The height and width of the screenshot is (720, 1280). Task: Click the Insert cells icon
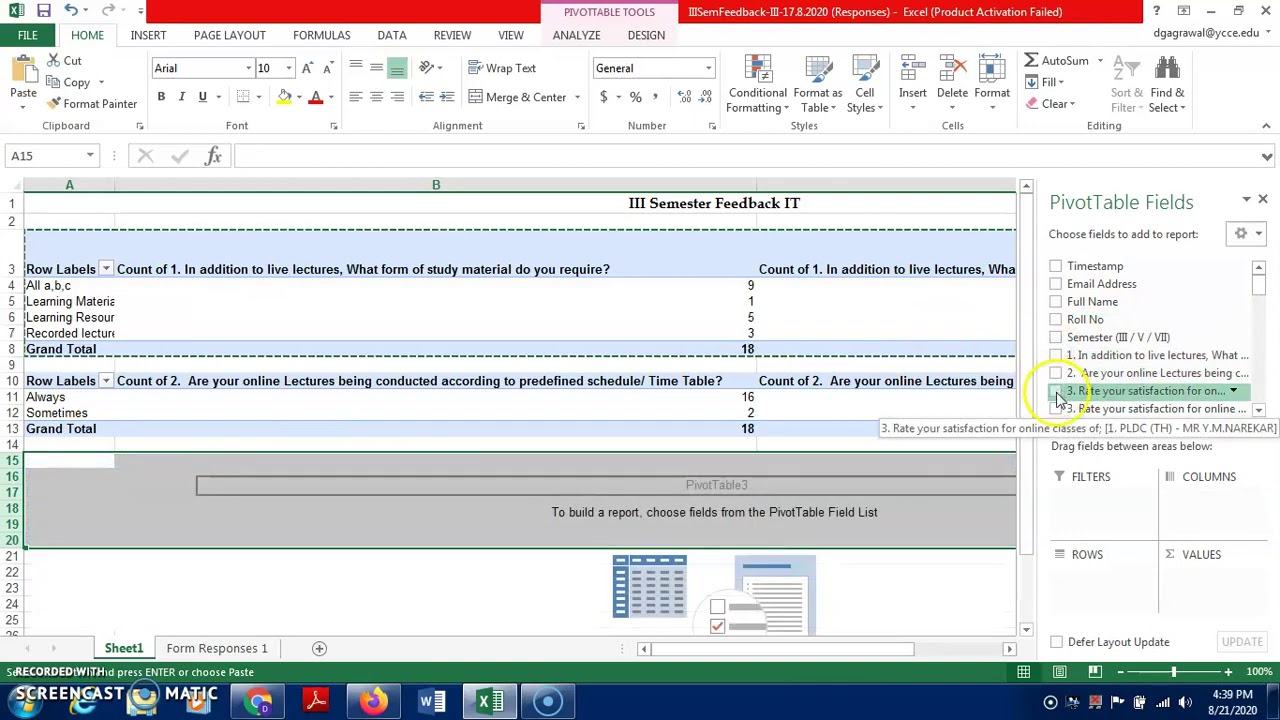[x=912, y=70]
